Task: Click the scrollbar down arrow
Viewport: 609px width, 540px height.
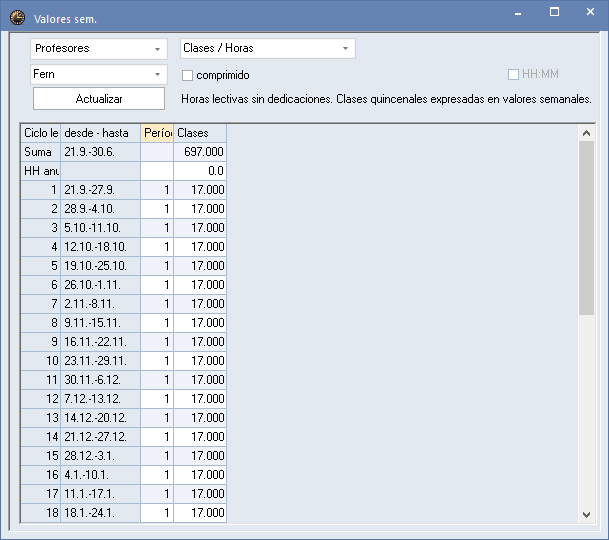Action: pyautogui.click(x=586, y=515)
